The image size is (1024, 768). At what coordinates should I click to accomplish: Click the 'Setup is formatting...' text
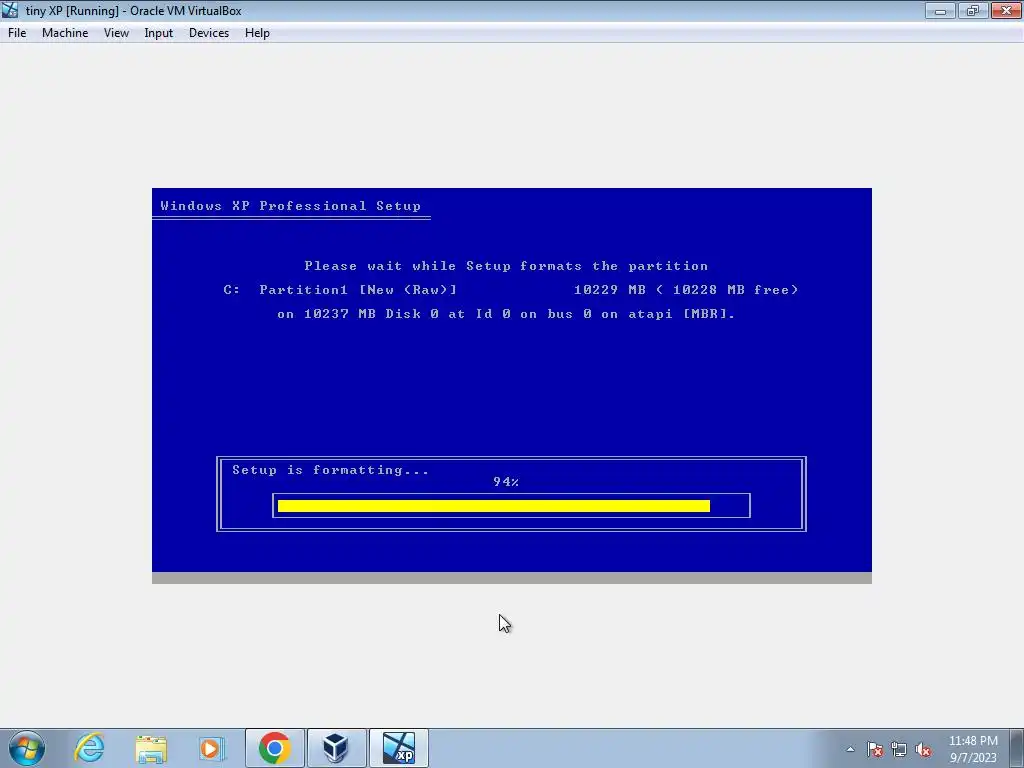pos(330,470)
